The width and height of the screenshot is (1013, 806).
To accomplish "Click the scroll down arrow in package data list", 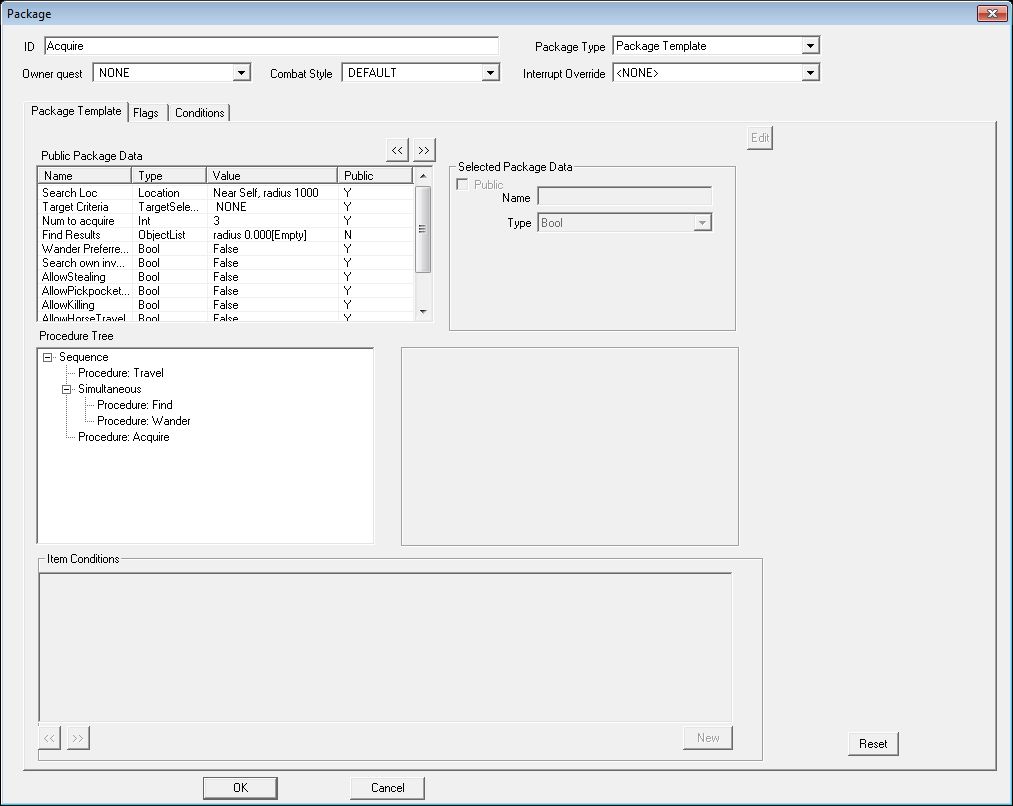I will click(x=423, y=312).
